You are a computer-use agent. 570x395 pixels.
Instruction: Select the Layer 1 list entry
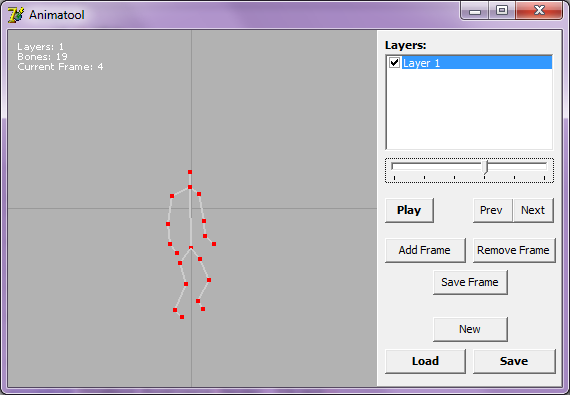(x=477, y=63)
